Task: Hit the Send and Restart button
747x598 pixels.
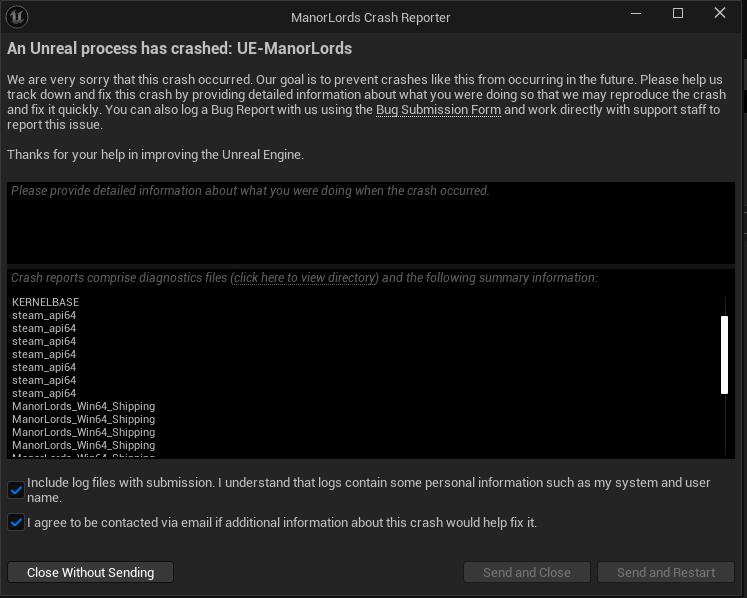Action: 666,573
